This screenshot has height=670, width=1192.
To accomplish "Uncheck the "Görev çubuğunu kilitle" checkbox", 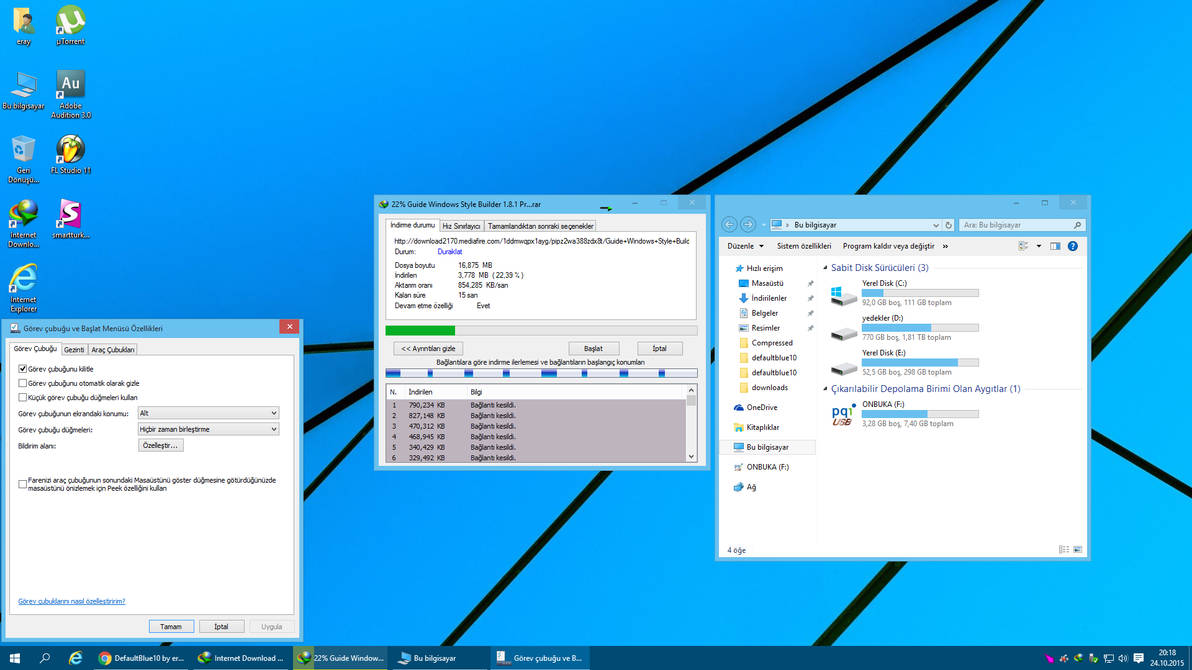I will [23, 369].
